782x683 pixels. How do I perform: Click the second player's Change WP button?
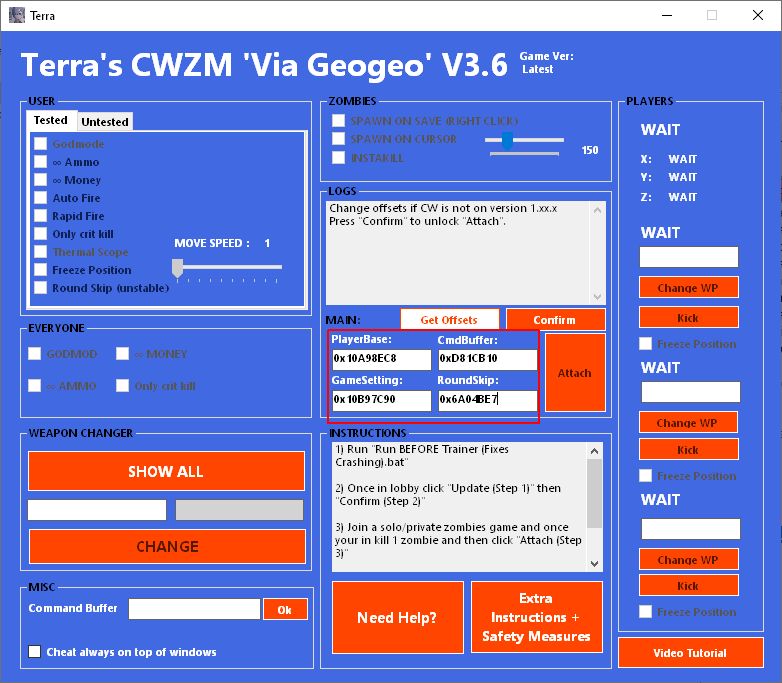coord(688,423)
